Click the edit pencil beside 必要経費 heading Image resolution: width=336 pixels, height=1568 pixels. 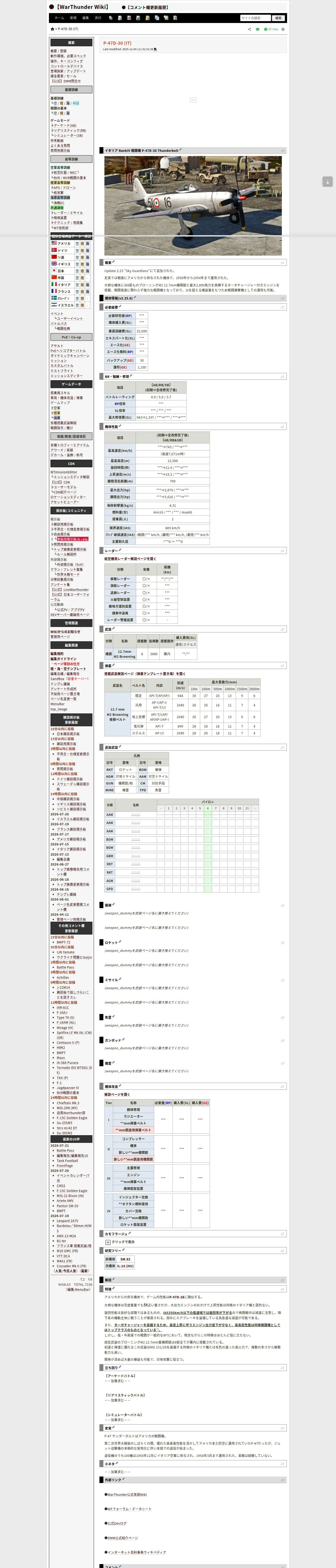tap(120, 306)
